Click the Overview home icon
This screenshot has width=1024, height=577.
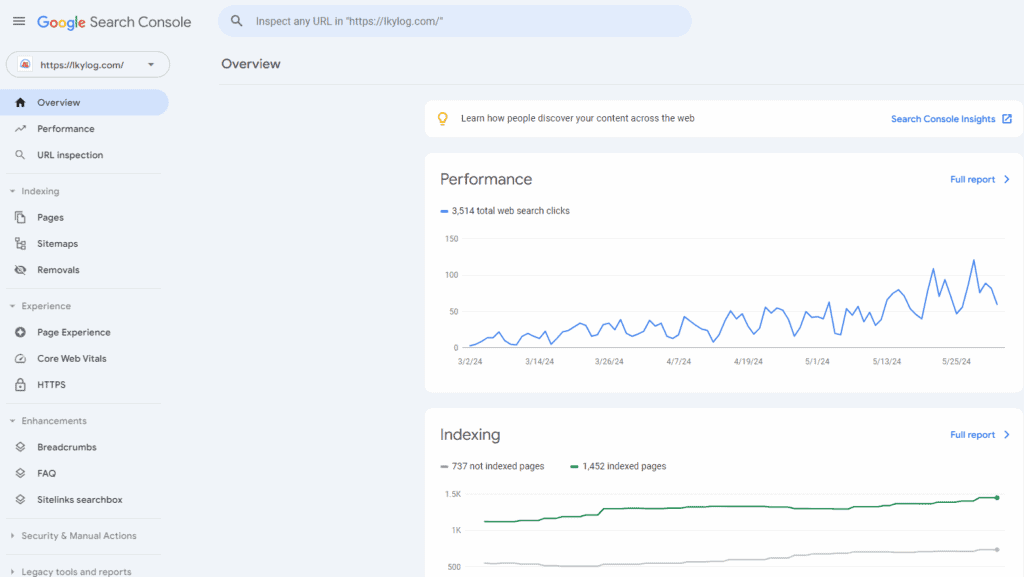[20, 102]
